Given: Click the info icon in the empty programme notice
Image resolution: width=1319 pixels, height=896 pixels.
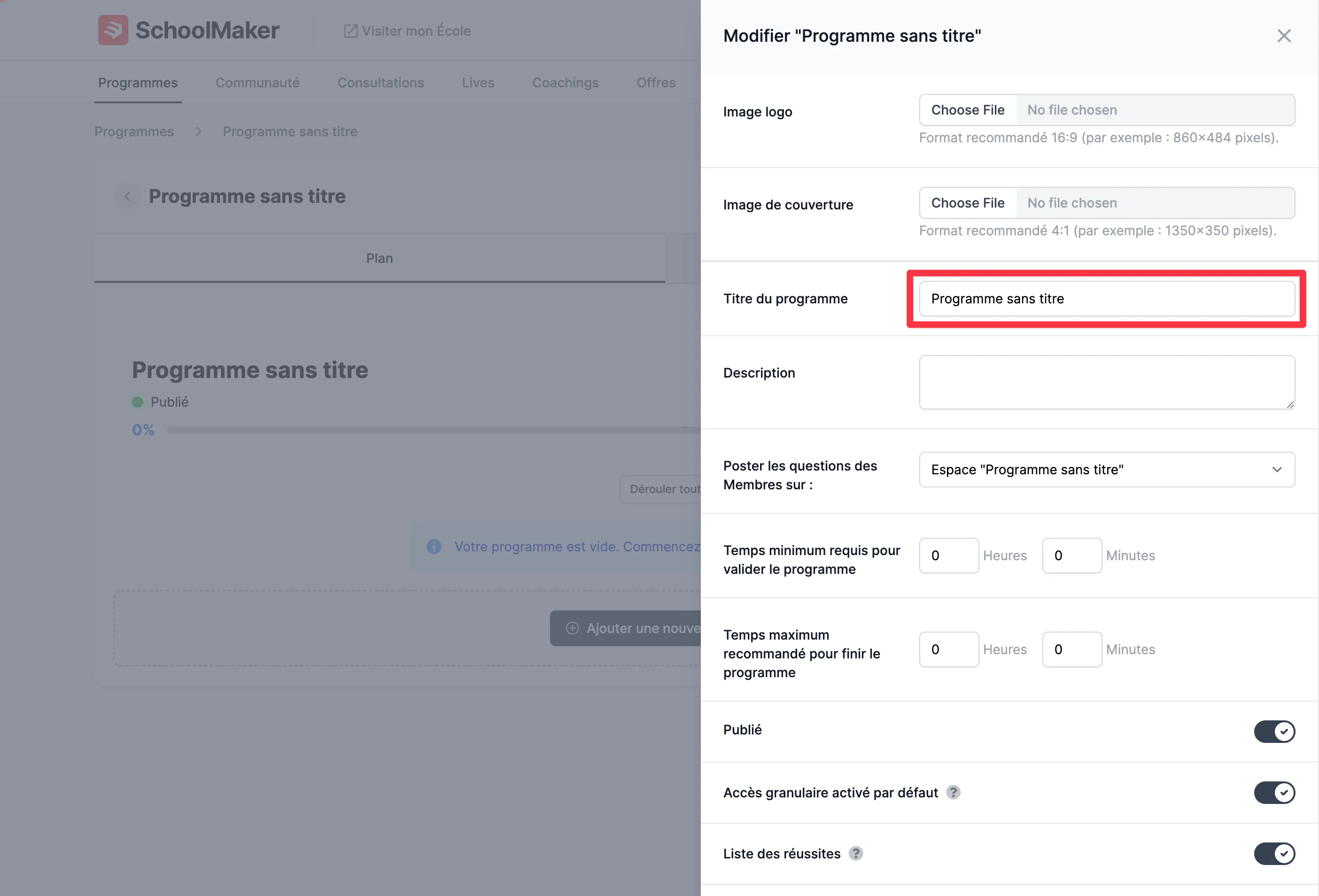Looking at the screenshot, I should 434,547.
